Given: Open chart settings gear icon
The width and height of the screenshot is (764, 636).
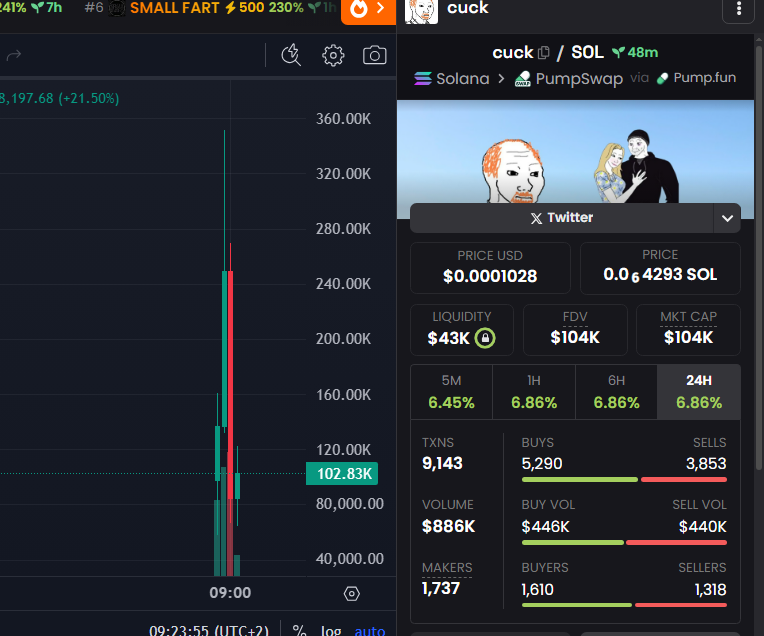Looking at the screenshot, I should click(x=333, y=55).
